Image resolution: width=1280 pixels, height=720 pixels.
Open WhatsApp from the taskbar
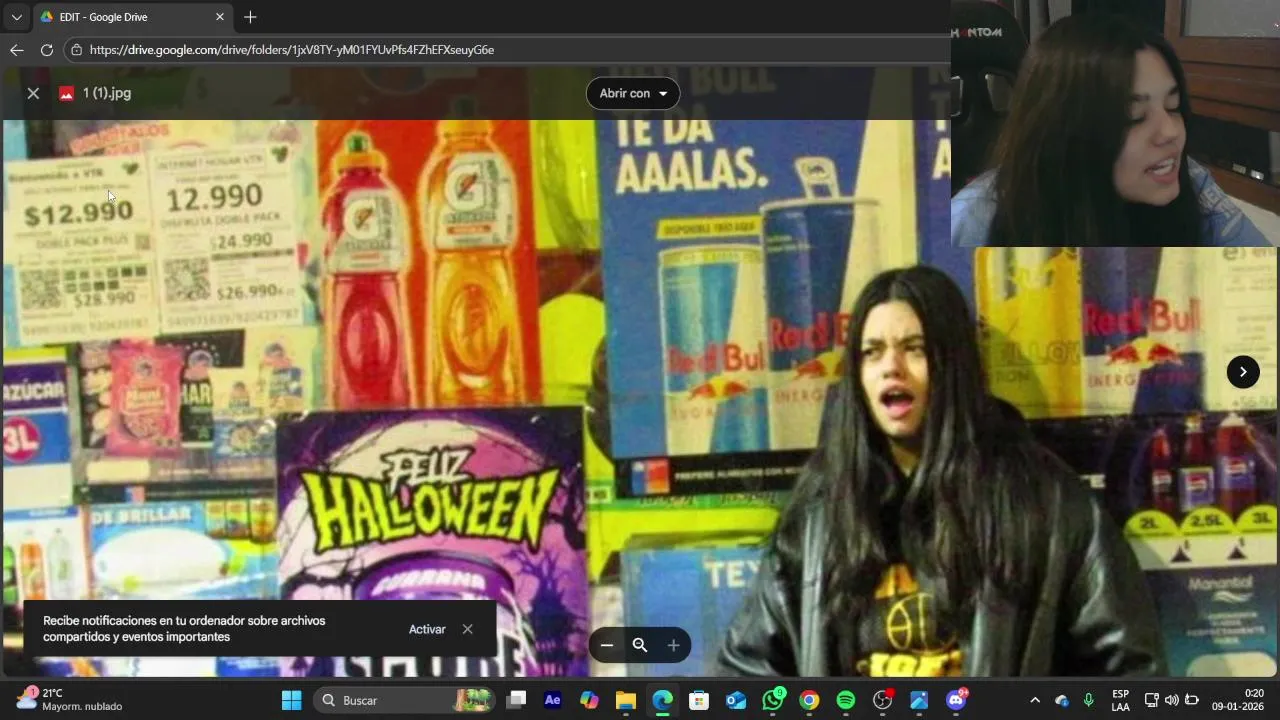(x=773, y=700)
